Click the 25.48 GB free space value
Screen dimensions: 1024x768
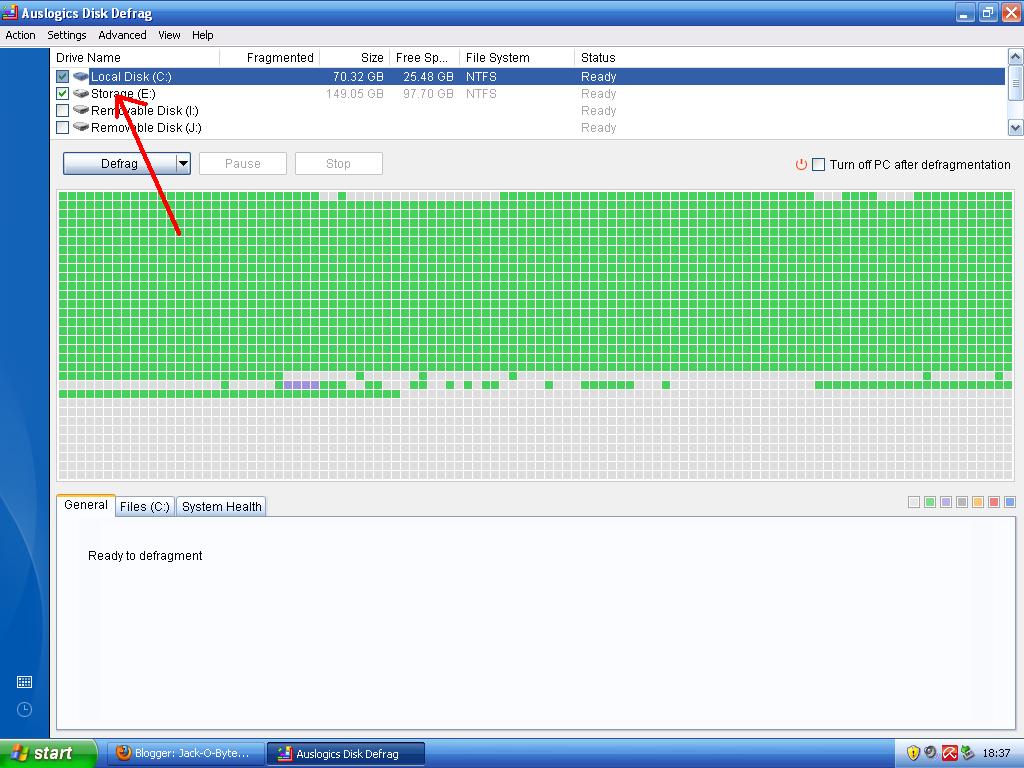[428, 76]
